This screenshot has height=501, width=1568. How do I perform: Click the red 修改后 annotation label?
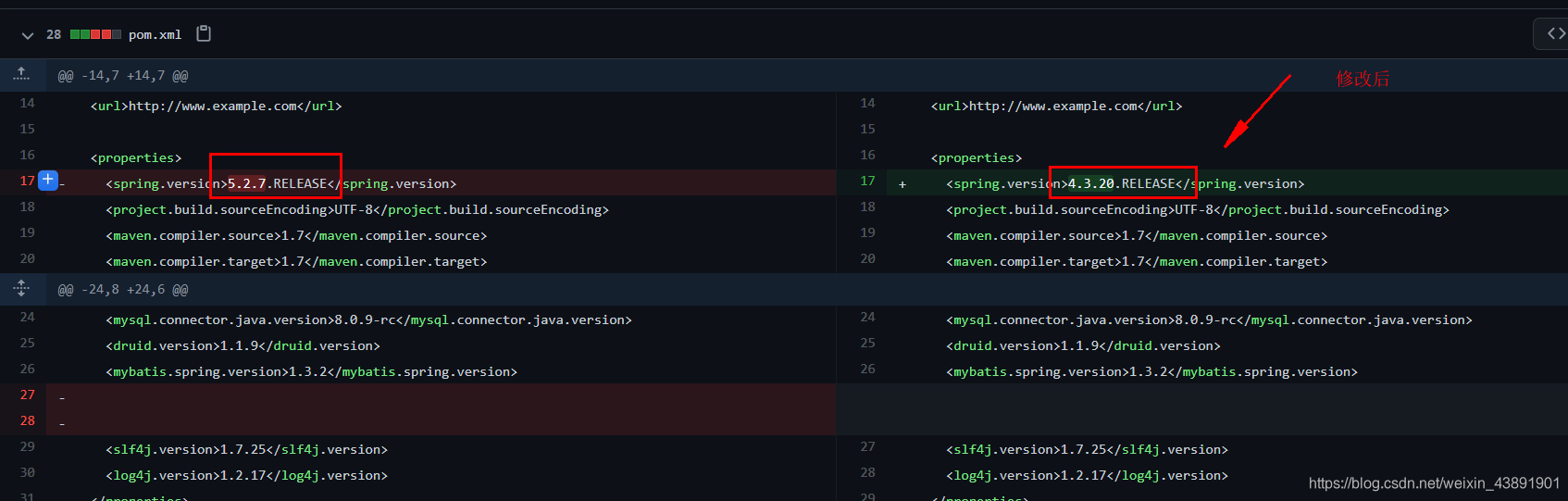coord(1363,79)
